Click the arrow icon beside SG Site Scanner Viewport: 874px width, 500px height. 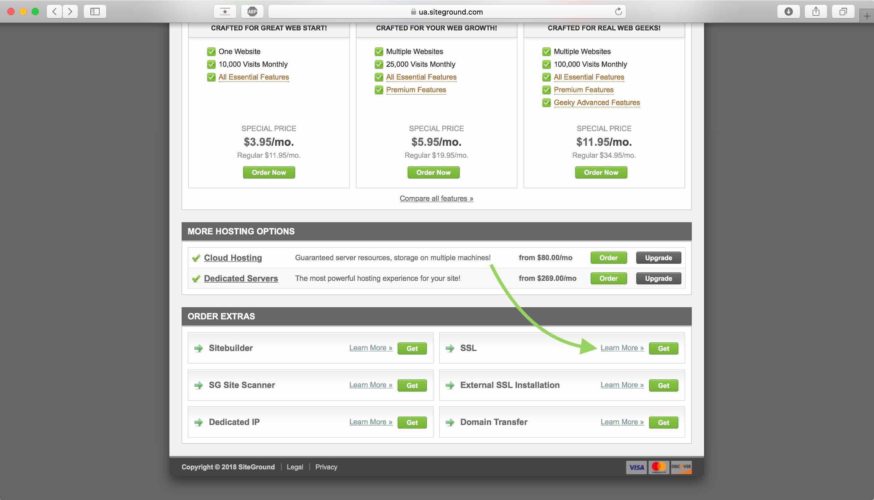coord(198,385)
